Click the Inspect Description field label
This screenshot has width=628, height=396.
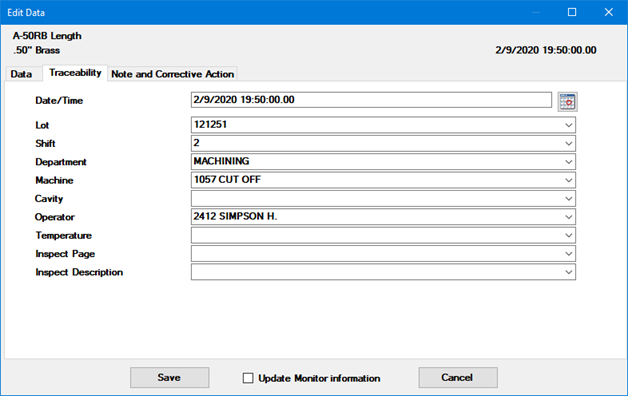coord(79,272)
